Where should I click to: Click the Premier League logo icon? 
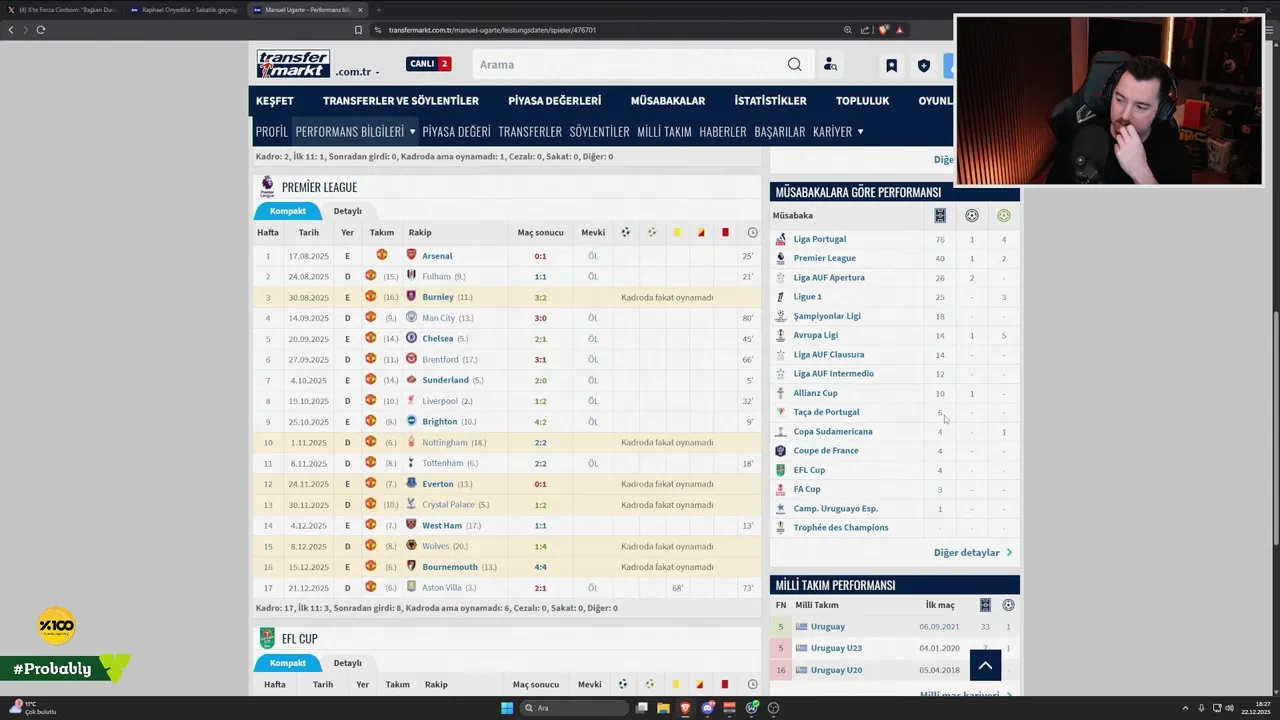pos(267,187)
